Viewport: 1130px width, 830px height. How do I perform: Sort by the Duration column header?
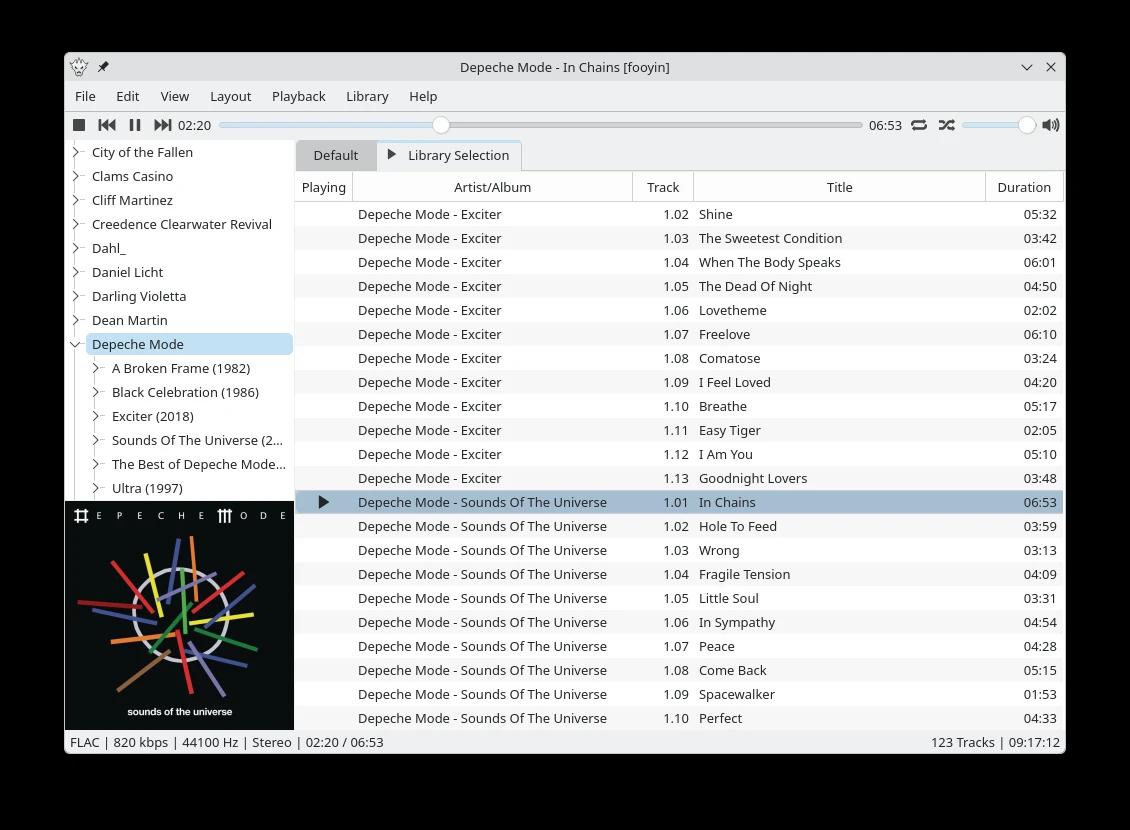(x=1024, y=187)
